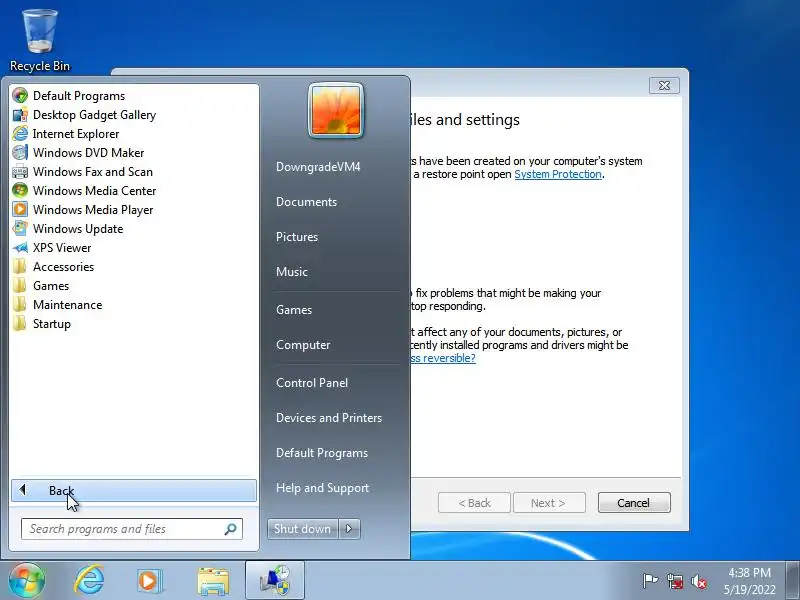Click the Shut down button
The image size is (800, 600).
pyautogui.click(x=302, y=529)
